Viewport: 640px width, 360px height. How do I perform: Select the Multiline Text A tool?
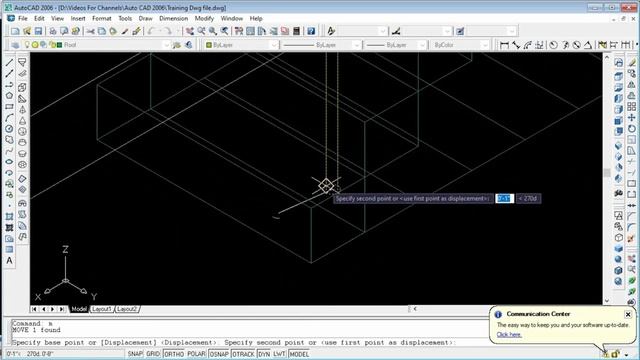pyautogui.click(x=9, y=261)
